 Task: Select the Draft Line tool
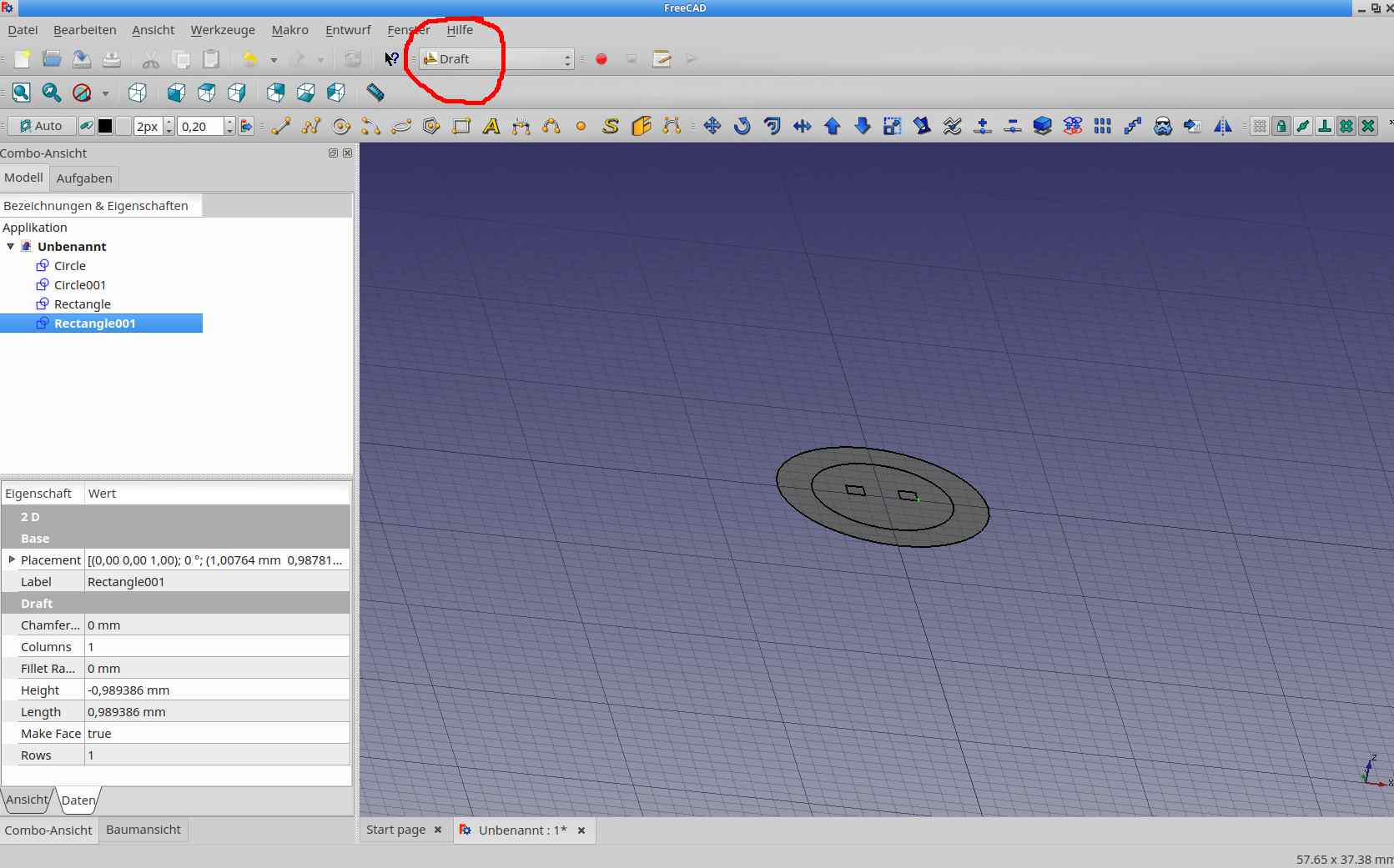(x=281, y=126)
